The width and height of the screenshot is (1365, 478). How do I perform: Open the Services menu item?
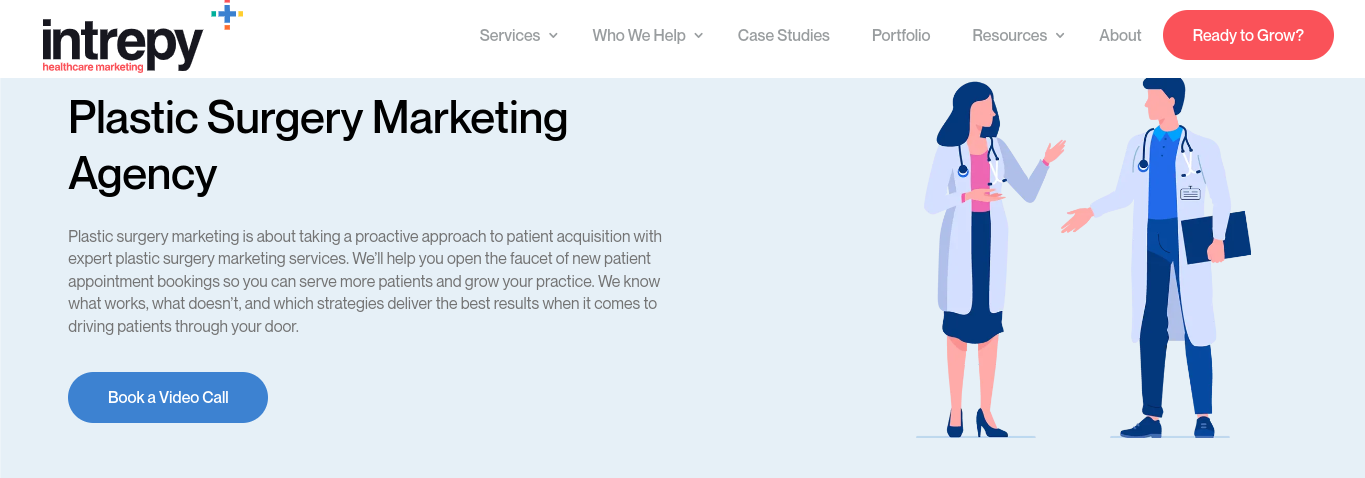click(x=509, y=36)
